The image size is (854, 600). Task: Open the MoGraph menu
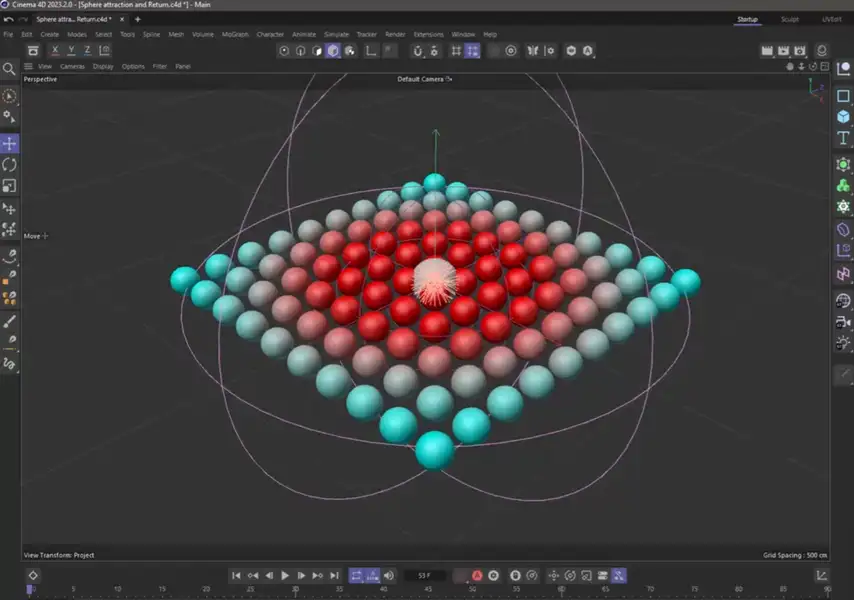235,34
